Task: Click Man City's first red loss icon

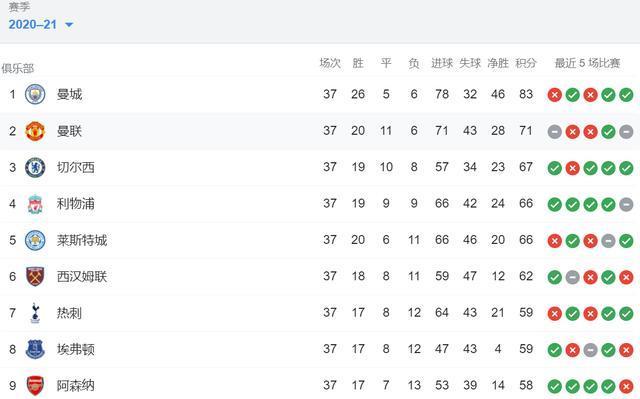Action: click(x=555, y=95)
